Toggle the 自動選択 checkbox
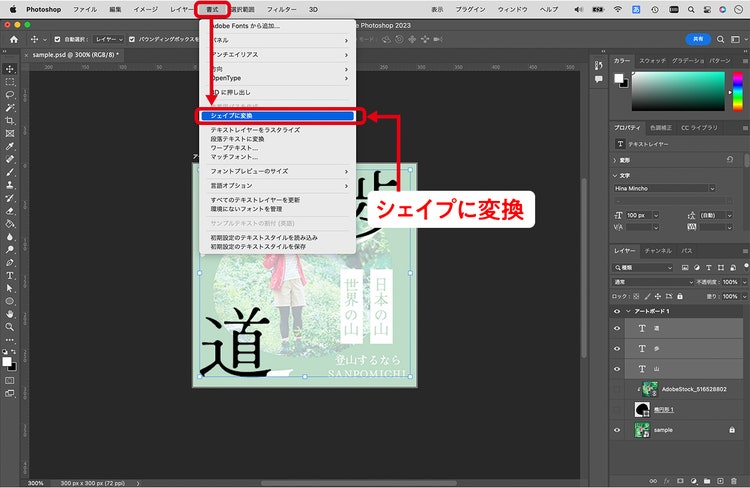Screen dimensions: 750x488 [x=57, y=39]
